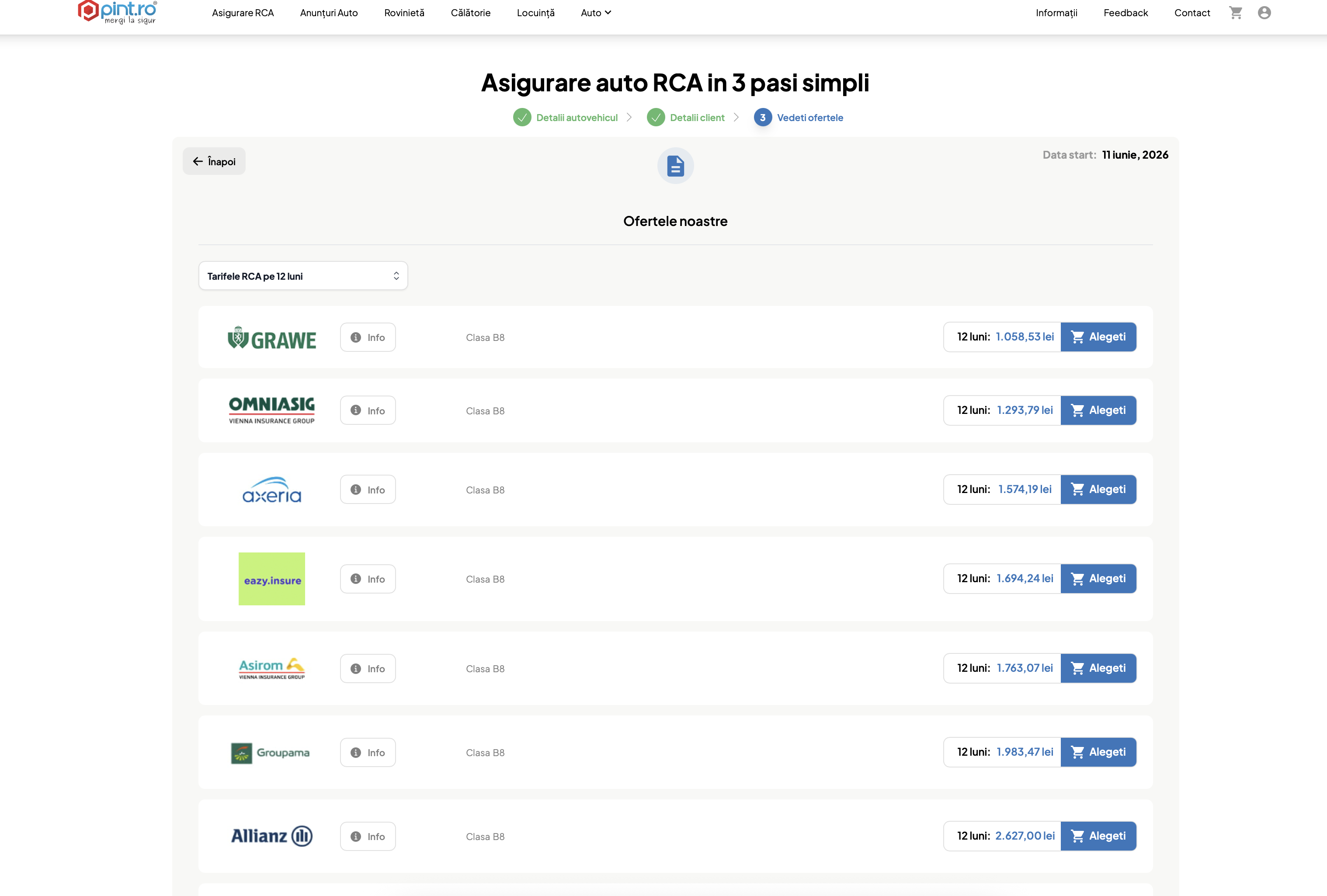Expand the Auto menu in navigation

click(x=596, y=13)
